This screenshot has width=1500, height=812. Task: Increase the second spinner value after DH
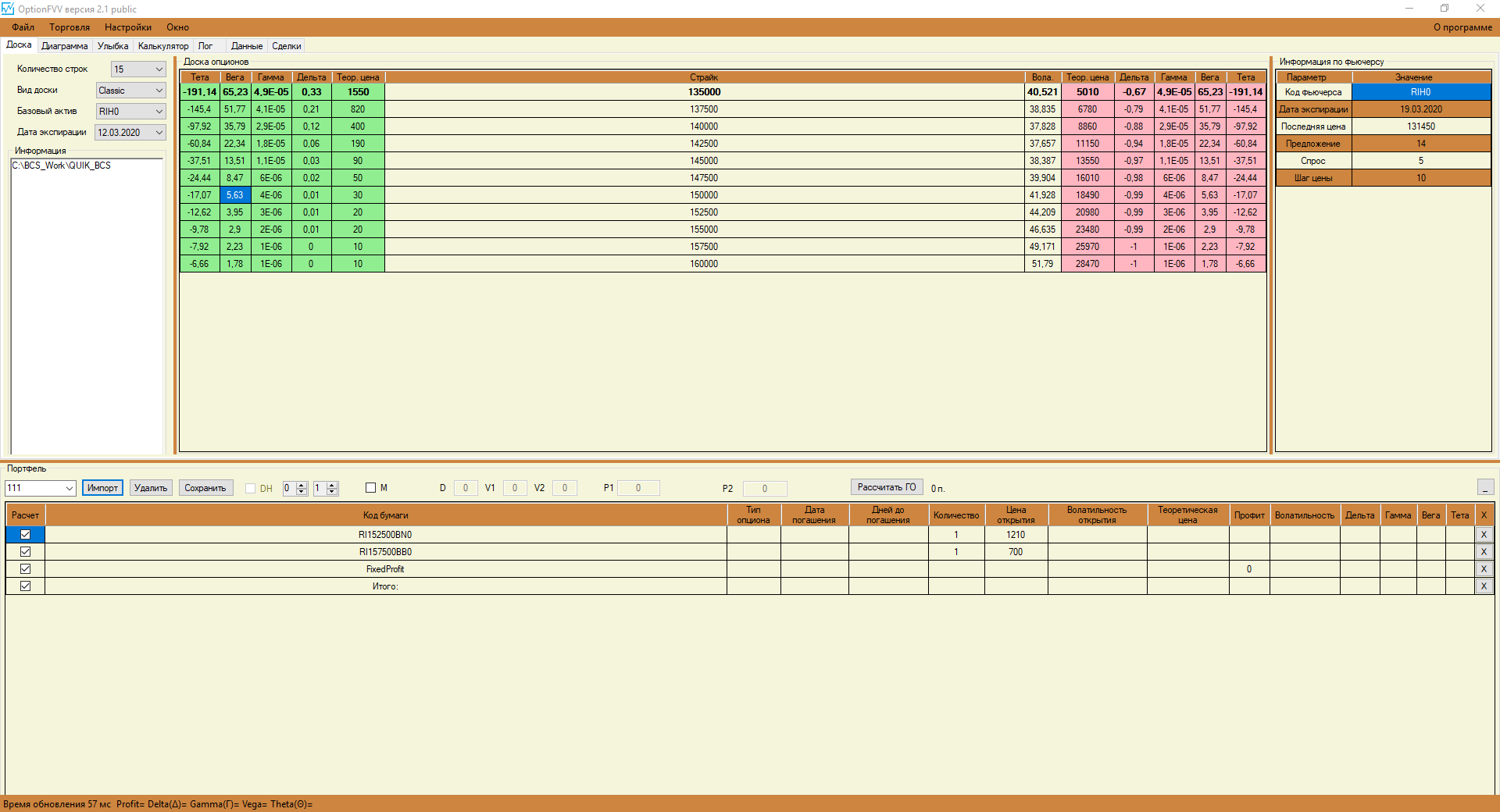tap(332, 484)
